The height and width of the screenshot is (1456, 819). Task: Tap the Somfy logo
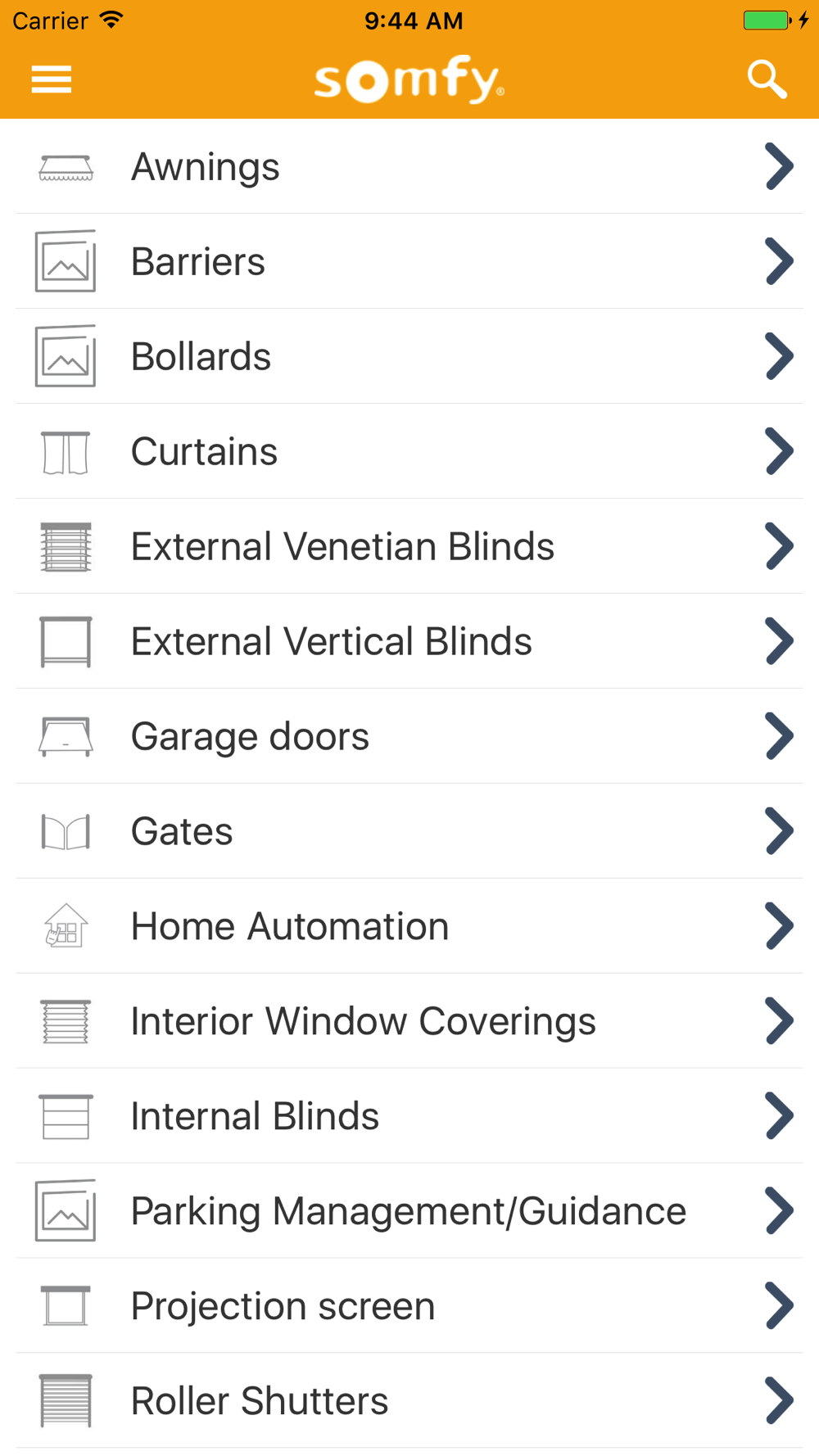click(x=409, y=79)
